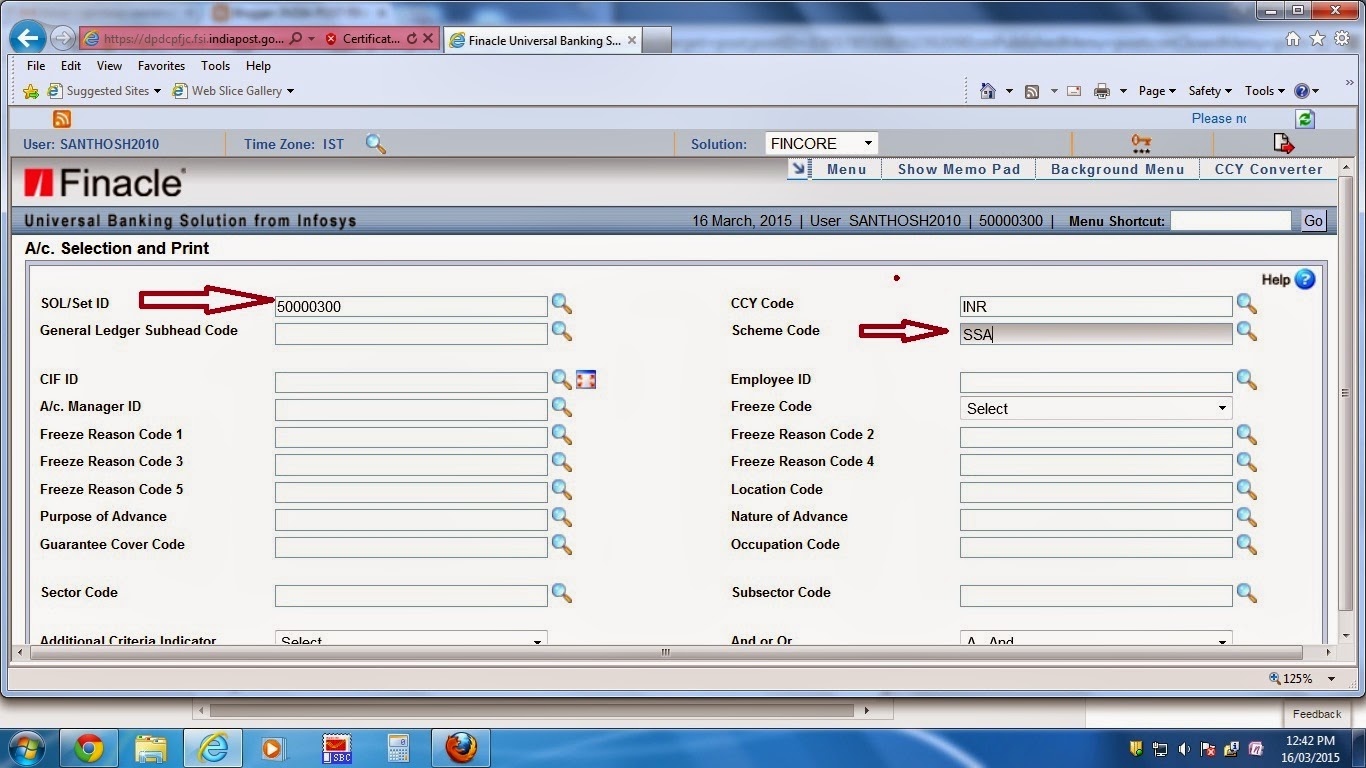Open Freeze Reason Code 1 lookup
Image resolution: width=1366 pixels, height=768 pixels.
[x=562, y=435]
